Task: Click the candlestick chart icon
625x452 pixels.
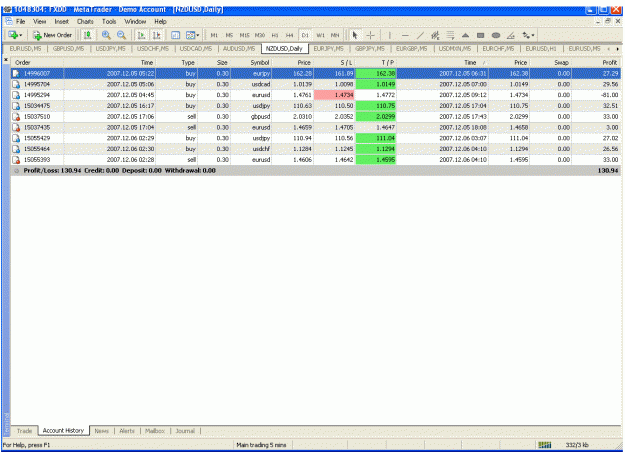Action: (x=87, y=35)
